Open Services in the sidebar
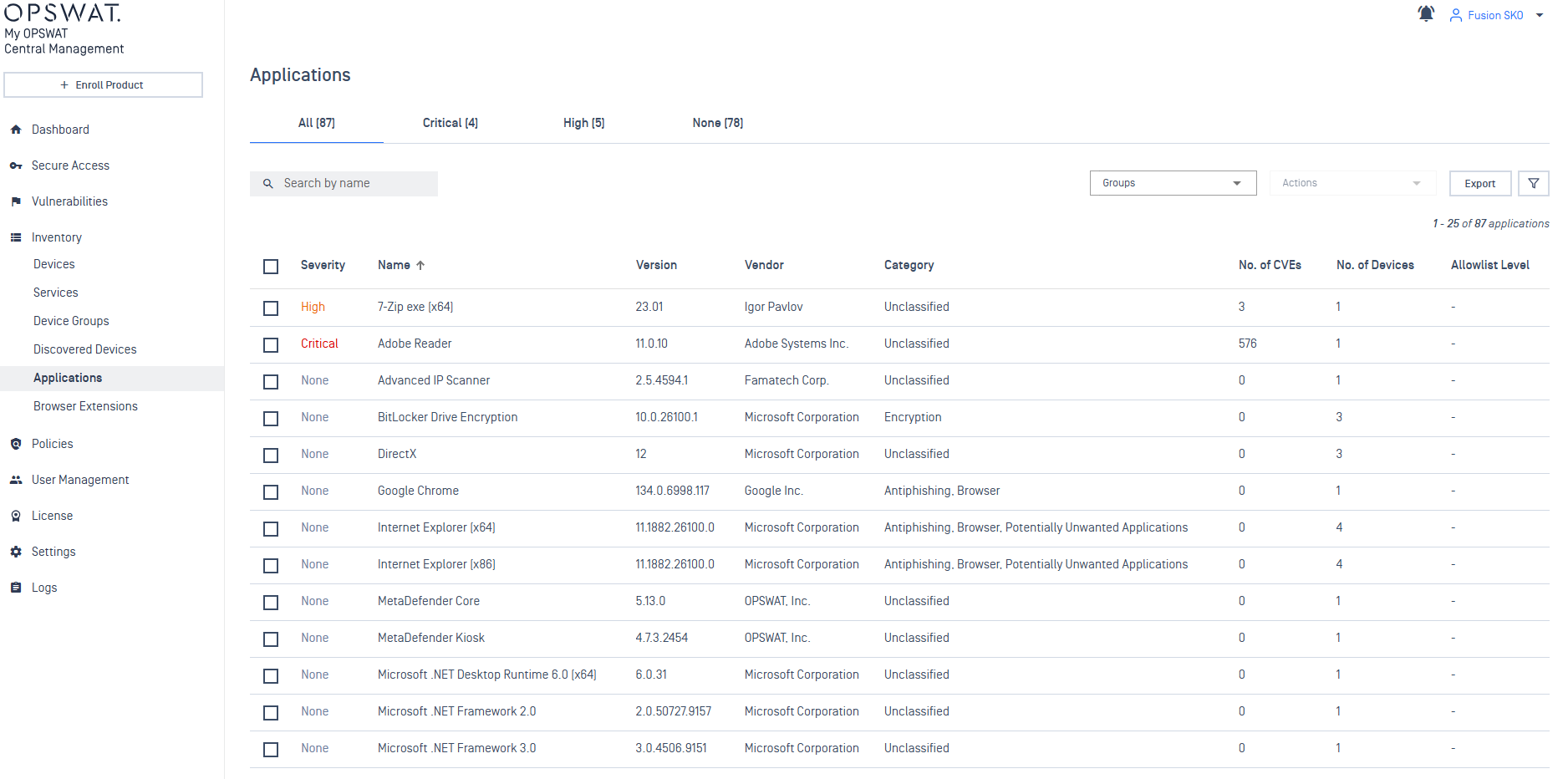This screenshot has height=779, width=1568. click(56, 293)
